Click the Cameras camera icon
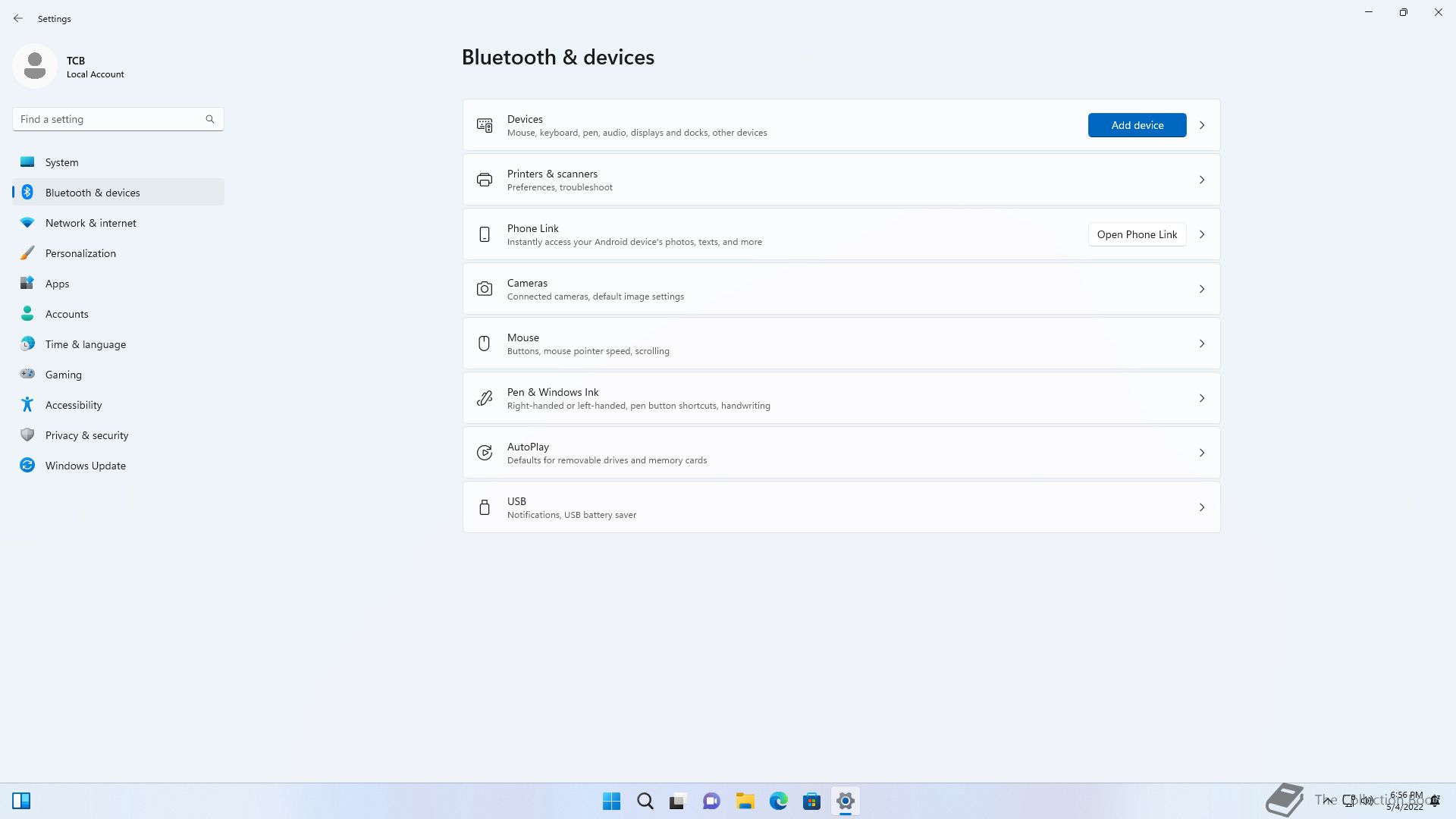The height and width of the screenshot is (819, 1456). point(485,289)
